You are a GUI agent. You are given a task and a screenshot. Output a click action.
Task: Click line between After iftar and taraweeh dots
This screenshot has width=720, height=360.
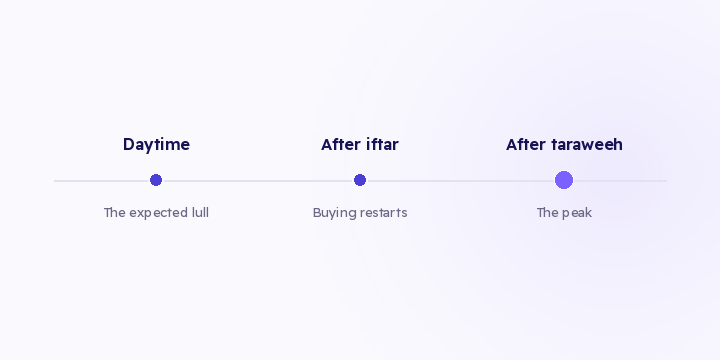point(461,181)
